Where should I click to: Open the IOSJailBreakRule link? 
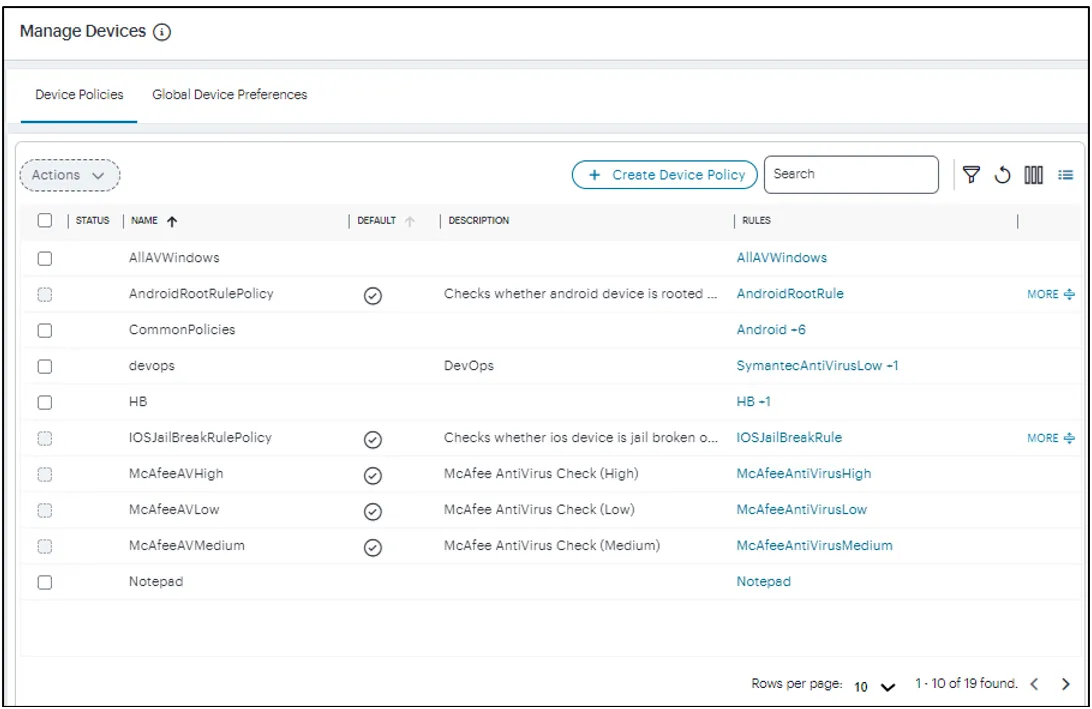[x=789, y=437]
